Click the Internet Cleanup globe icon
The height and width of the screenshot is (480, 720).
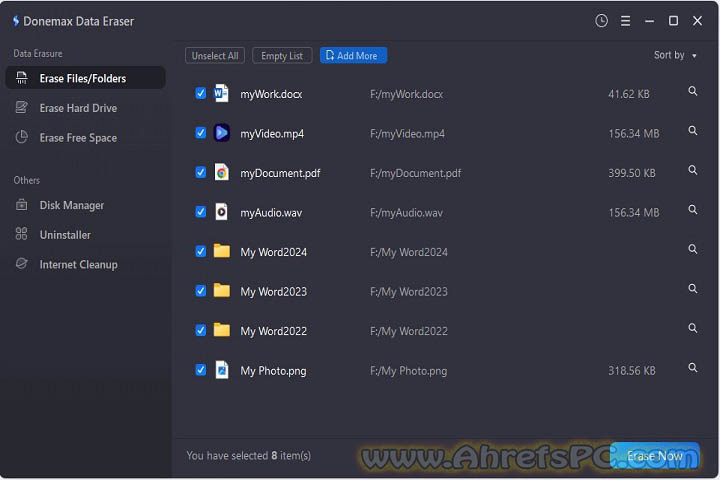coord(22,264)
